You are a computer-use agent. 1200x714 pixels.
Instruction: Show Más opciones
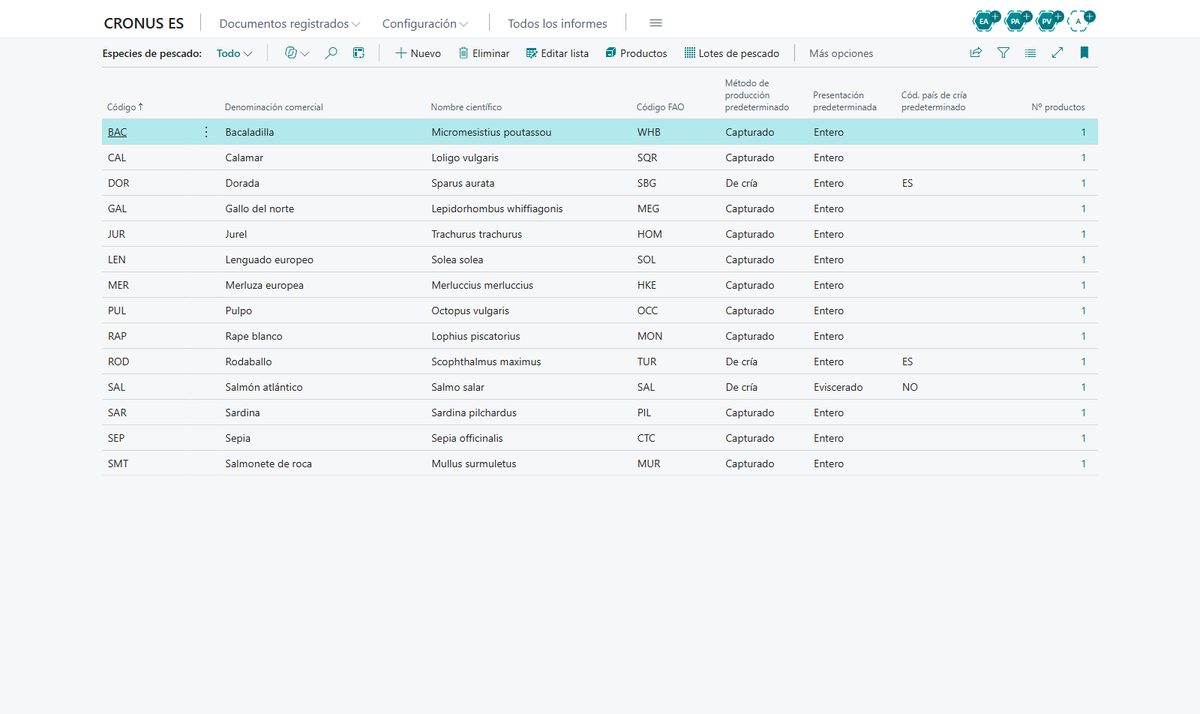pos(841,53)
